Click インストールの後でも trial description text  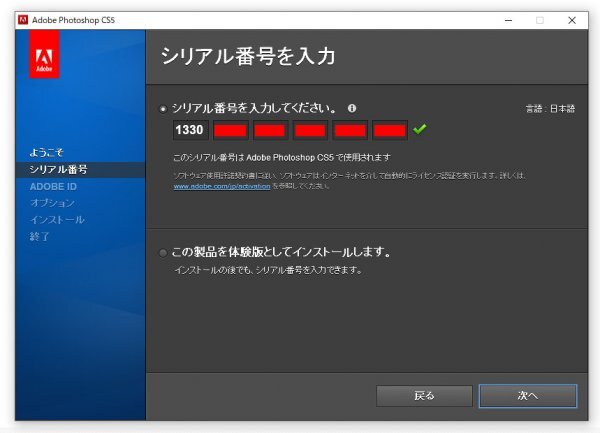[268, 270]
